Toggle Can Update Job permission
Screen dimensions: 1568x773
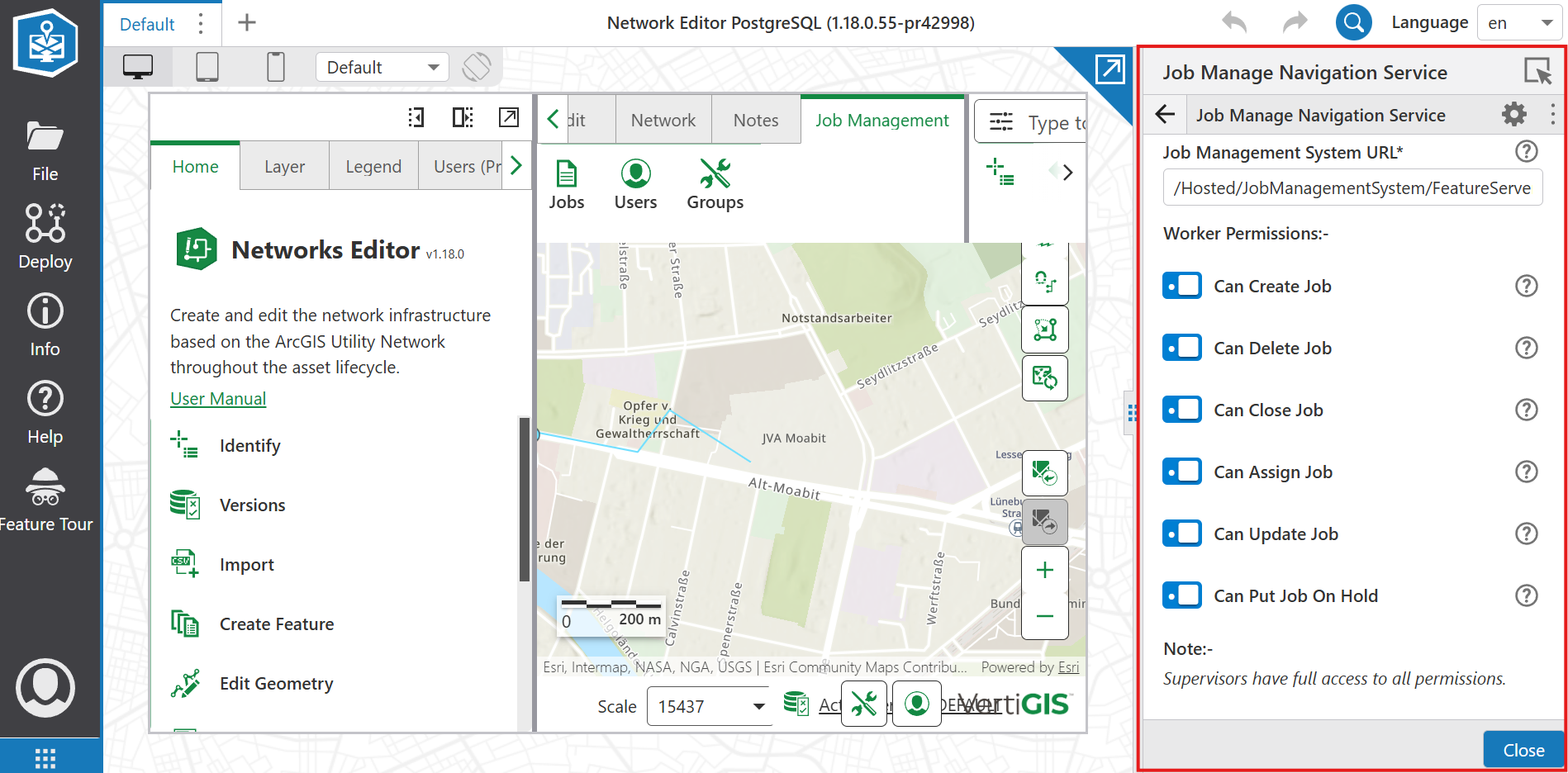[1182, 534]
